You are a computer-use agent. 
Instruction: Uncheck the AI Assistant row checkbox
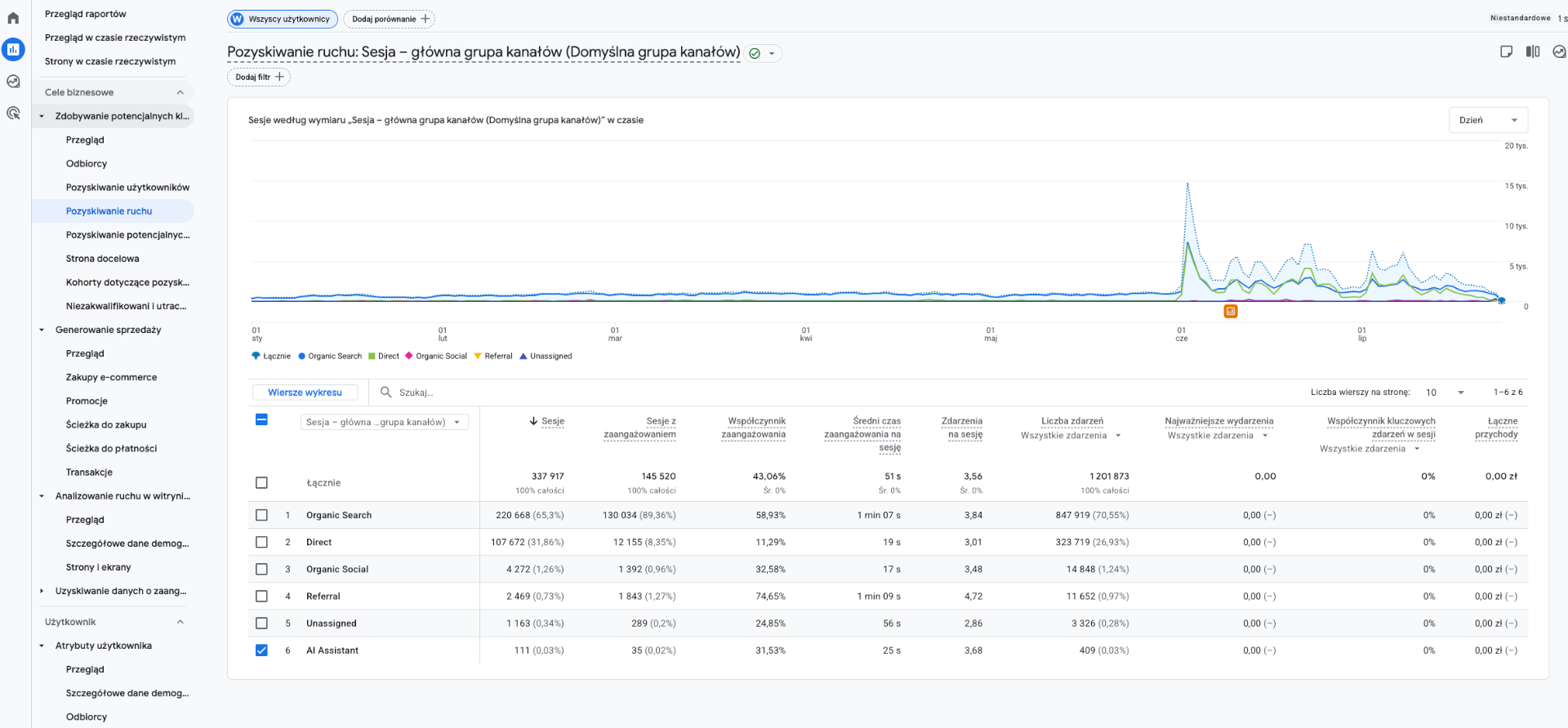(261, 650)
